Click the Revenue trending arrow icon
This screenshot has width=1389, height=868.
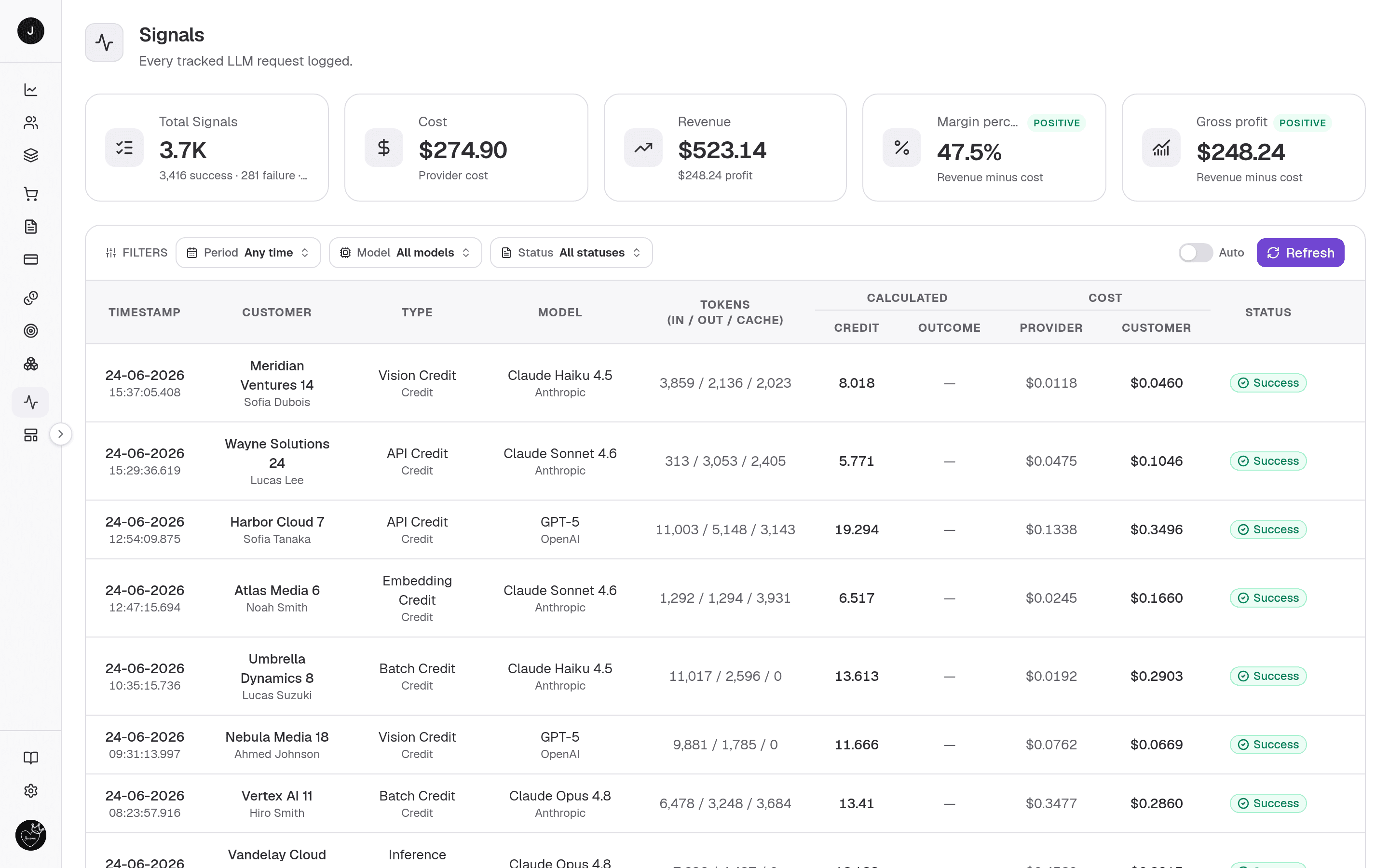point(643,148)
